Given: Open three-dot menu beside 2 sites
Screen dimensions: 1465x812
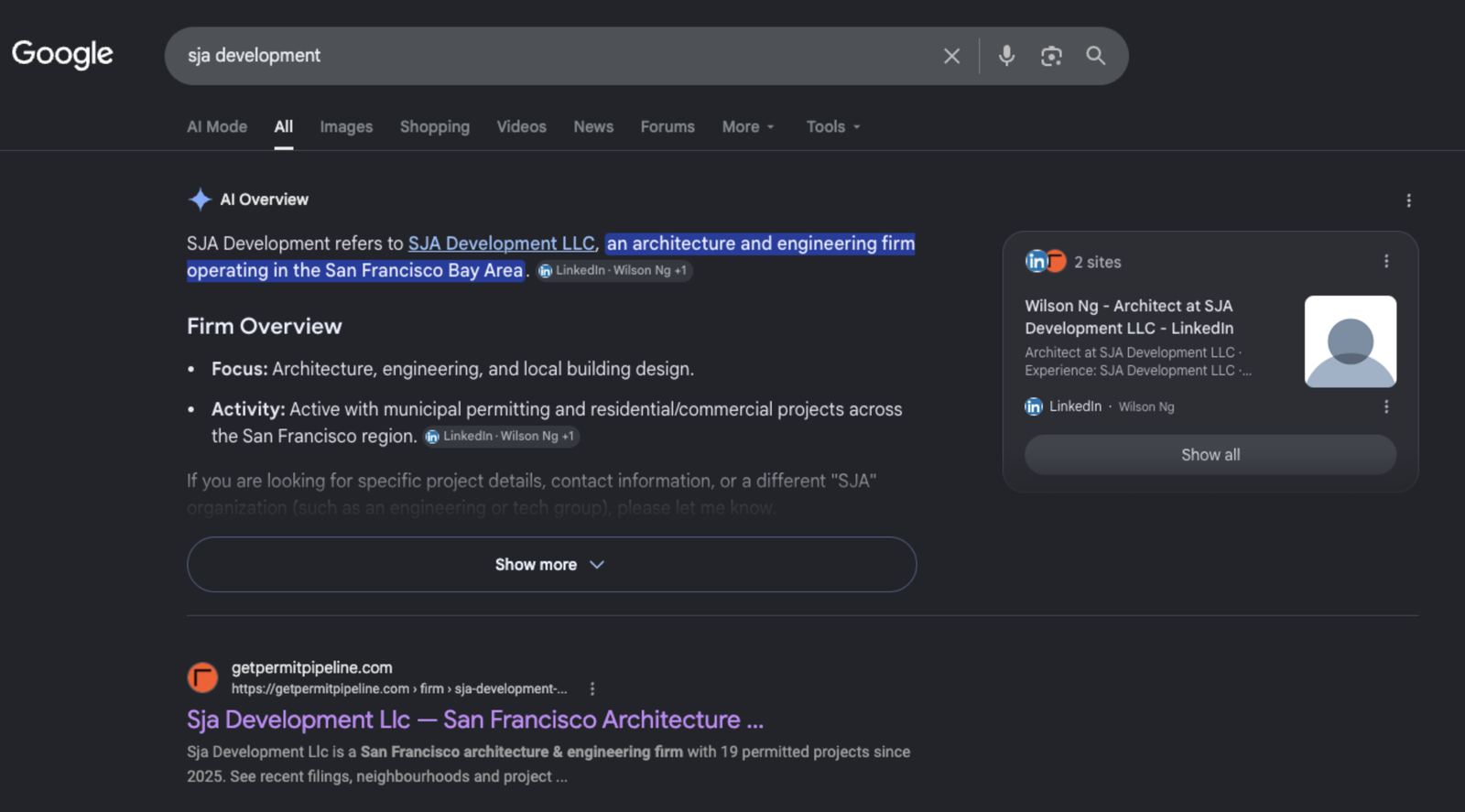Looking at the screenshot, I should 1386,261.
